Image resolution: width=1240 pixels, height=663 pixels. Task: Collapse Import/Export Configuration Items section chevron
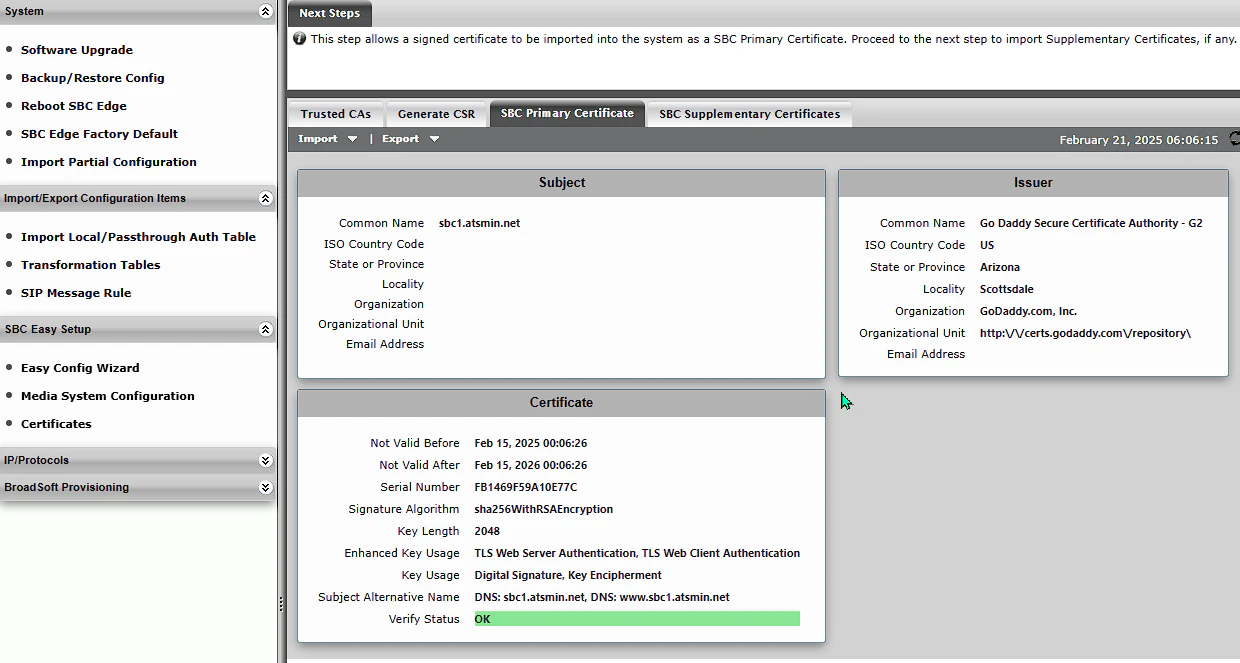point(265,198)
